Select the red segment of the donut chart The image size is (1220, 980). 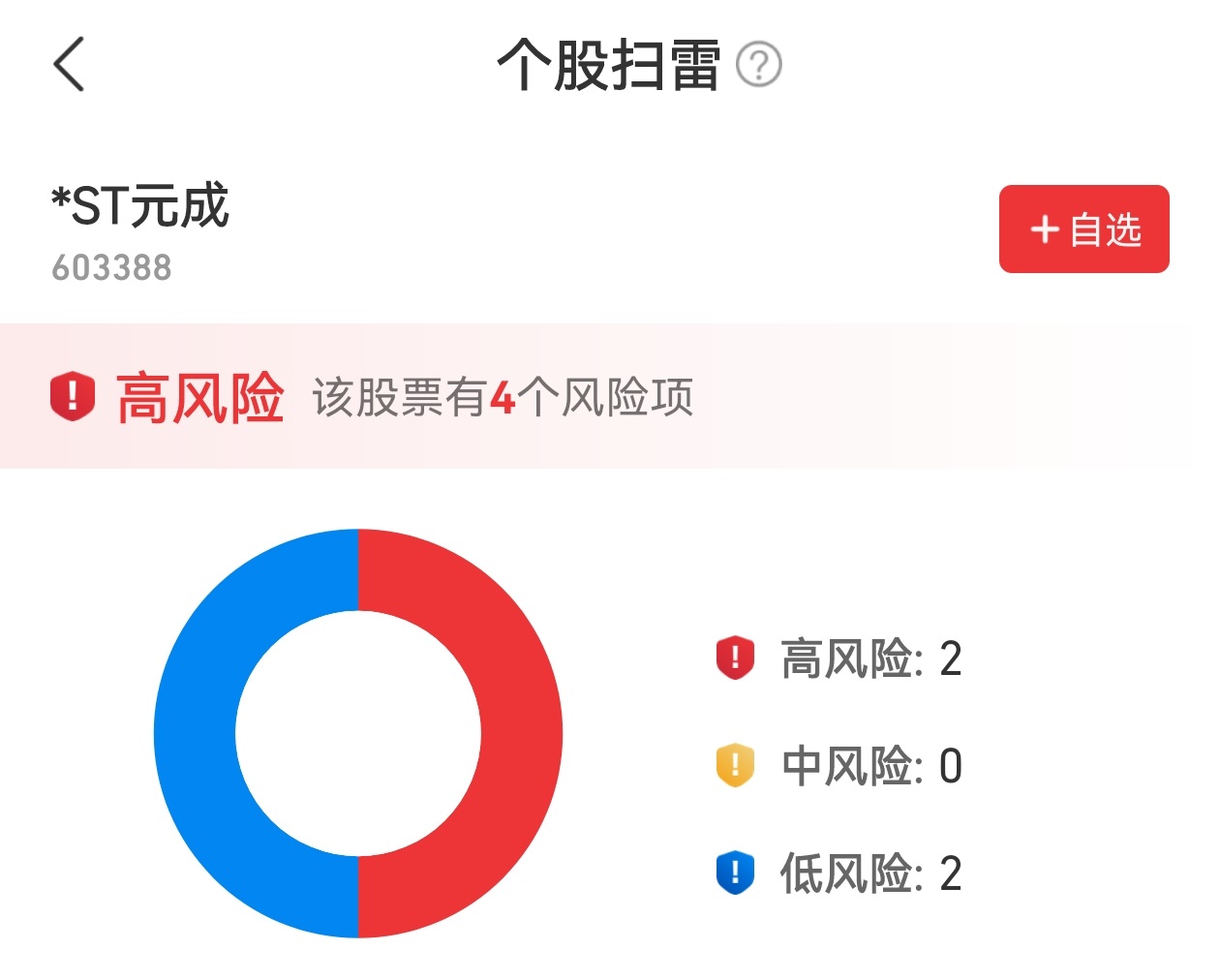tap(521, 733)
